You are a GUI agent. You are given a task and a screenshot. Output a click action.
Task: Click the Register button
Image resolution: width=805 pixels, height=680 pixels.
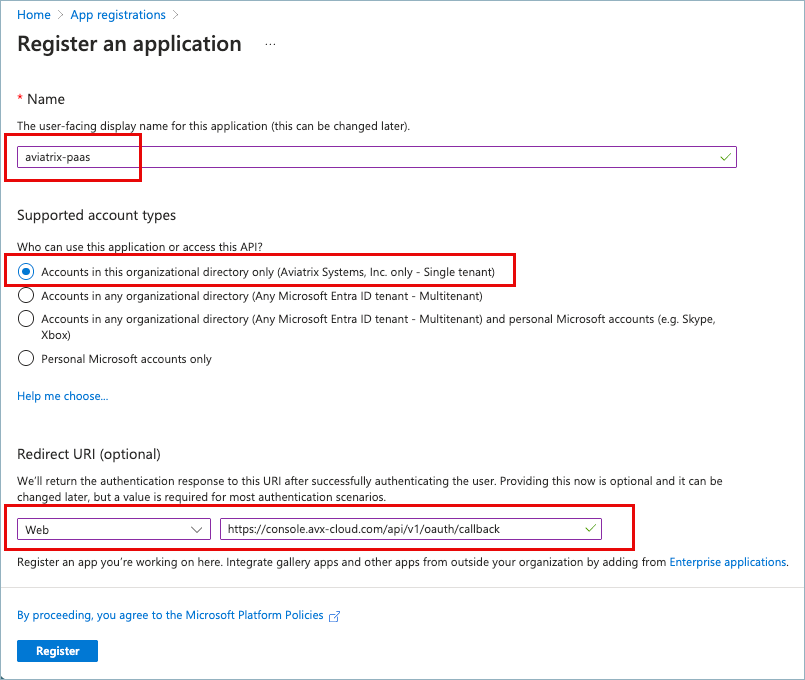pos(57,650)
